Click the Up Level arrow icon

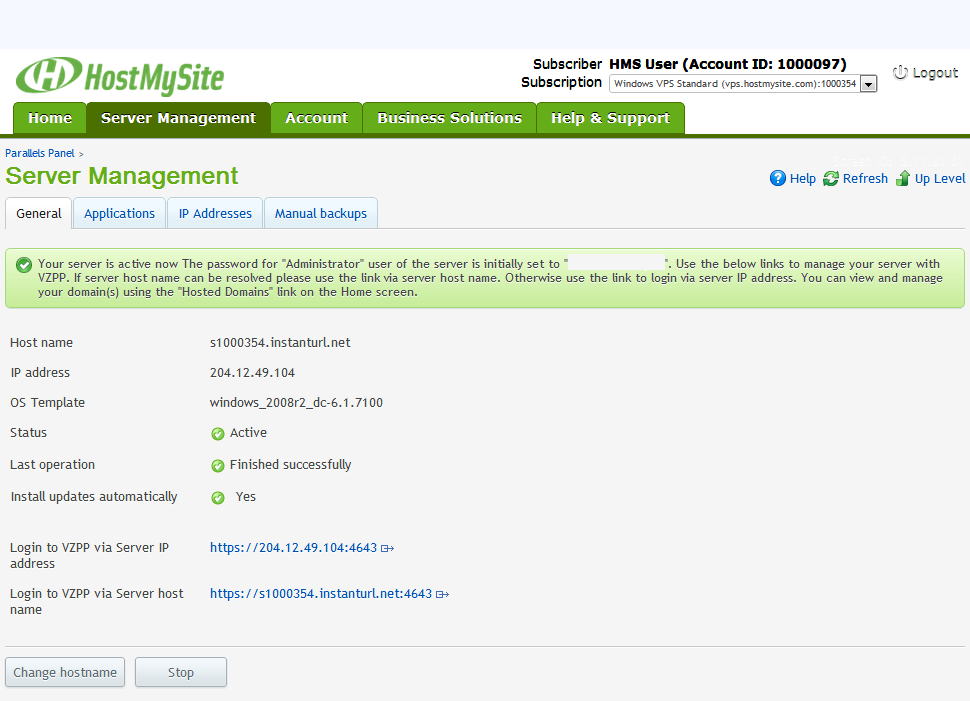click(x=903, y=178)
